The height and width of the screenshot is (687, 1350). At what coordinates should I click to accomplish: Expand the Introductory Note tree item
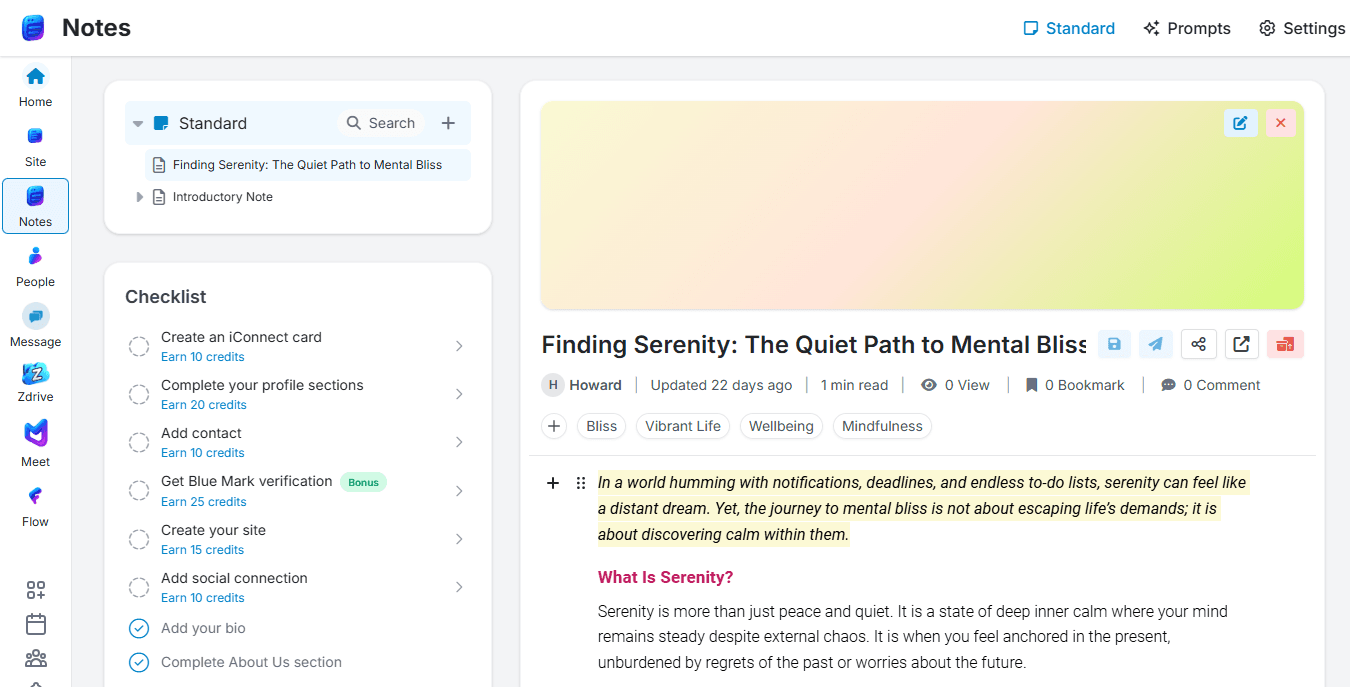pos(140,197)
